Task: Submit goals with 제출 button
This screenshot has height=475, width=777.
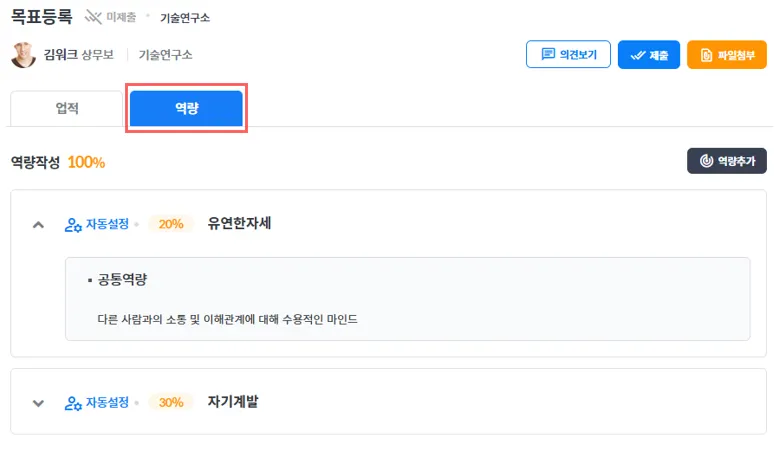Action: [649, 54]
